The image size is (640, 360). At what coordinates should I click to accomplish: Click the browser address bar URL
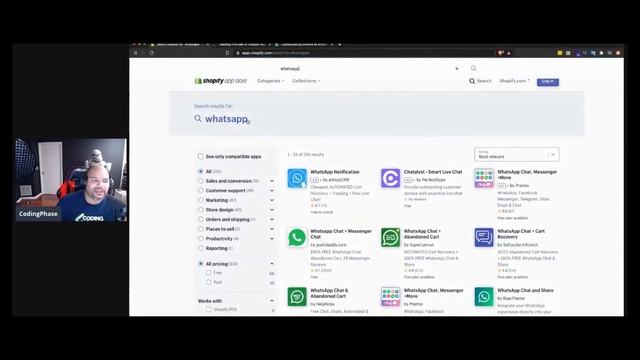click(x=276, y=53)
